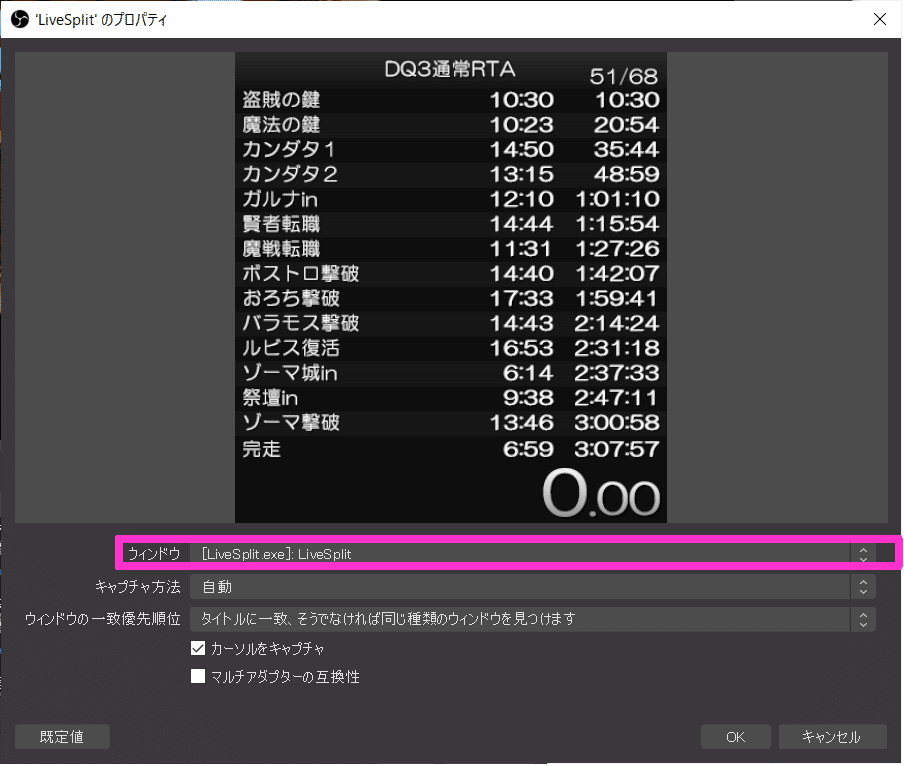Viewport: 904px width, 766px height.
Task: Close the LiveSplit properties dialog
Action: [879, 19]
